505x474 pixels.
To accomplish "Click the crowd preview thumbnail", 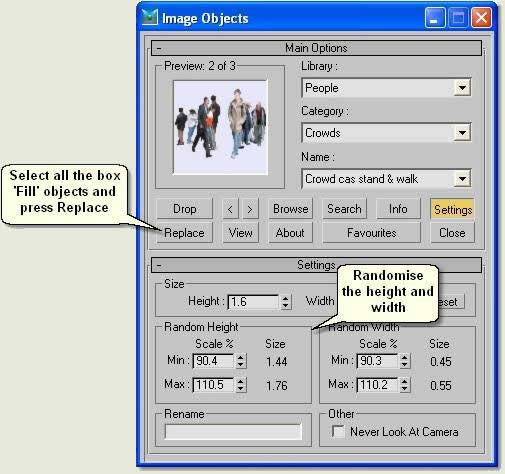I will [x=220, y=127].
